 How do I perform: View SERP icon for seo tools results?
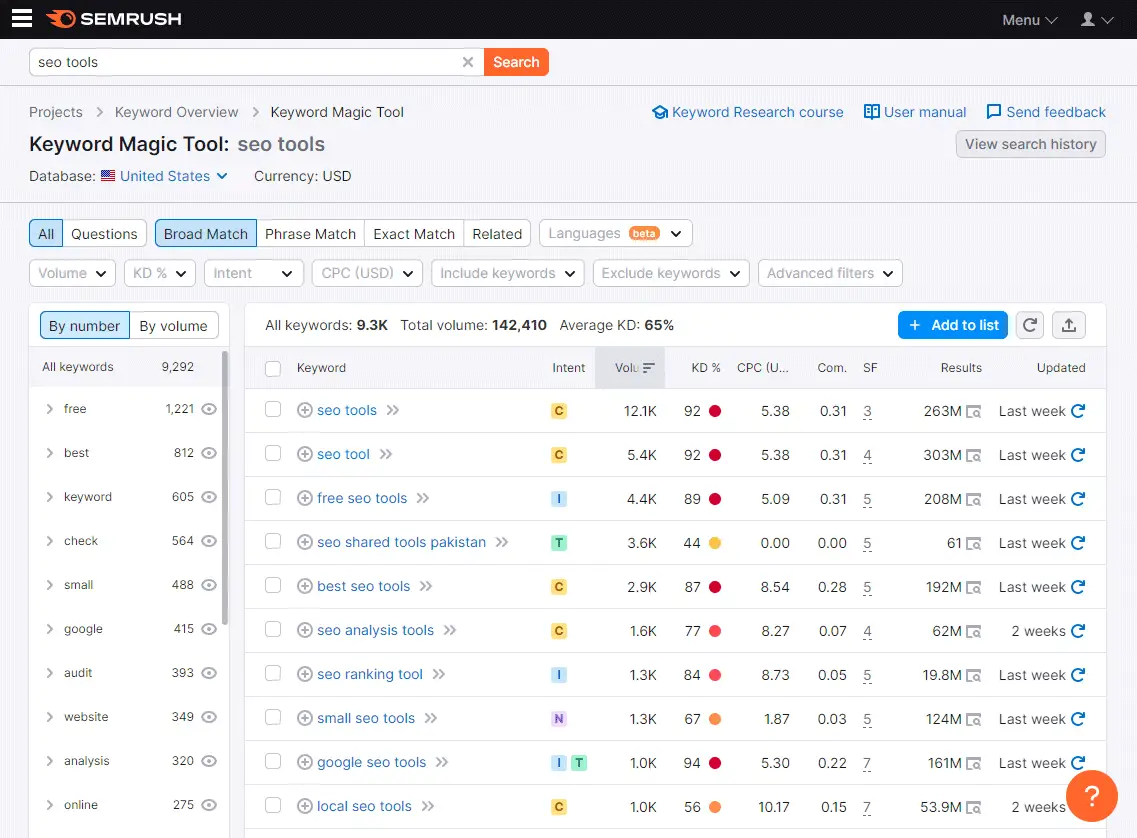pyautogui.click(x=974, y=412)
